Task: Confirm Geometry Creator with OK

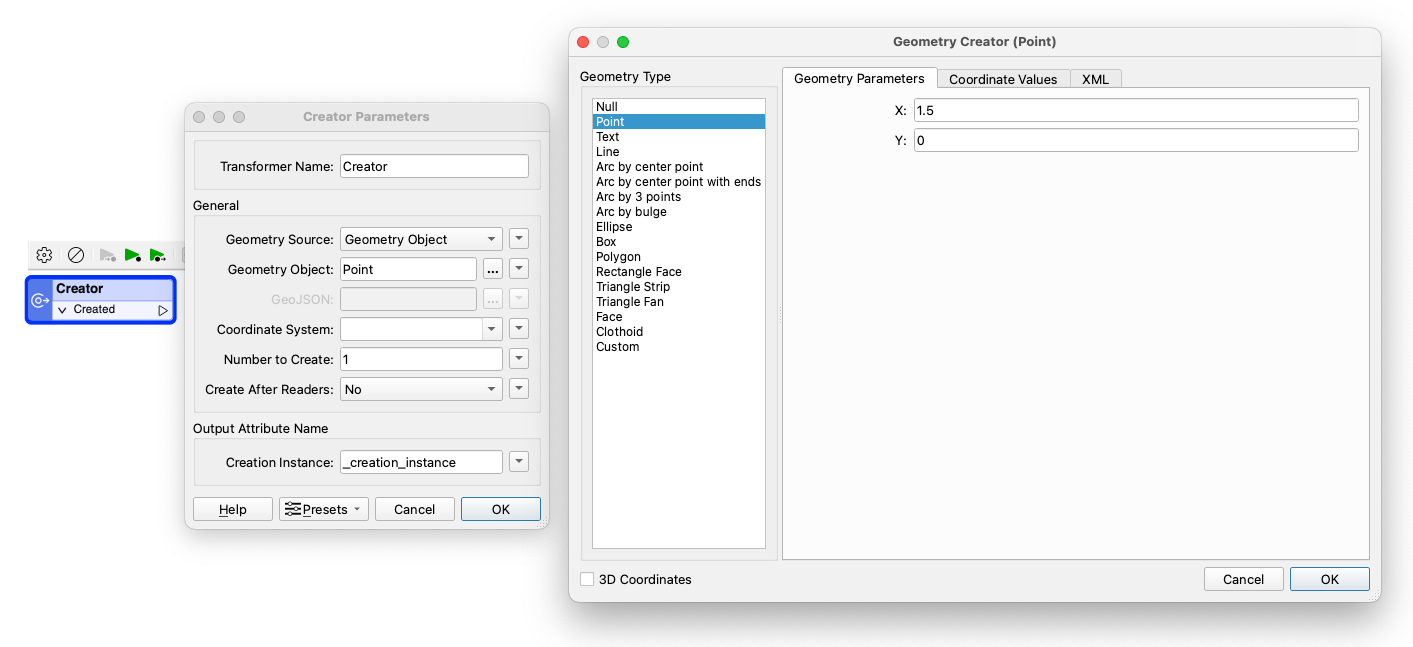Action: [x=1329, y=579]
